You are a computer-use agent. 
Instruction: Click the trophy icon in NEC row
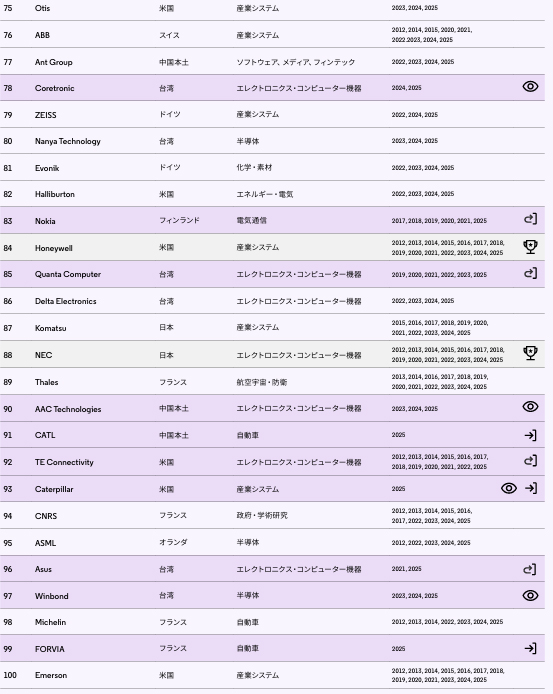pyautogui.click(x=530, y=353)
